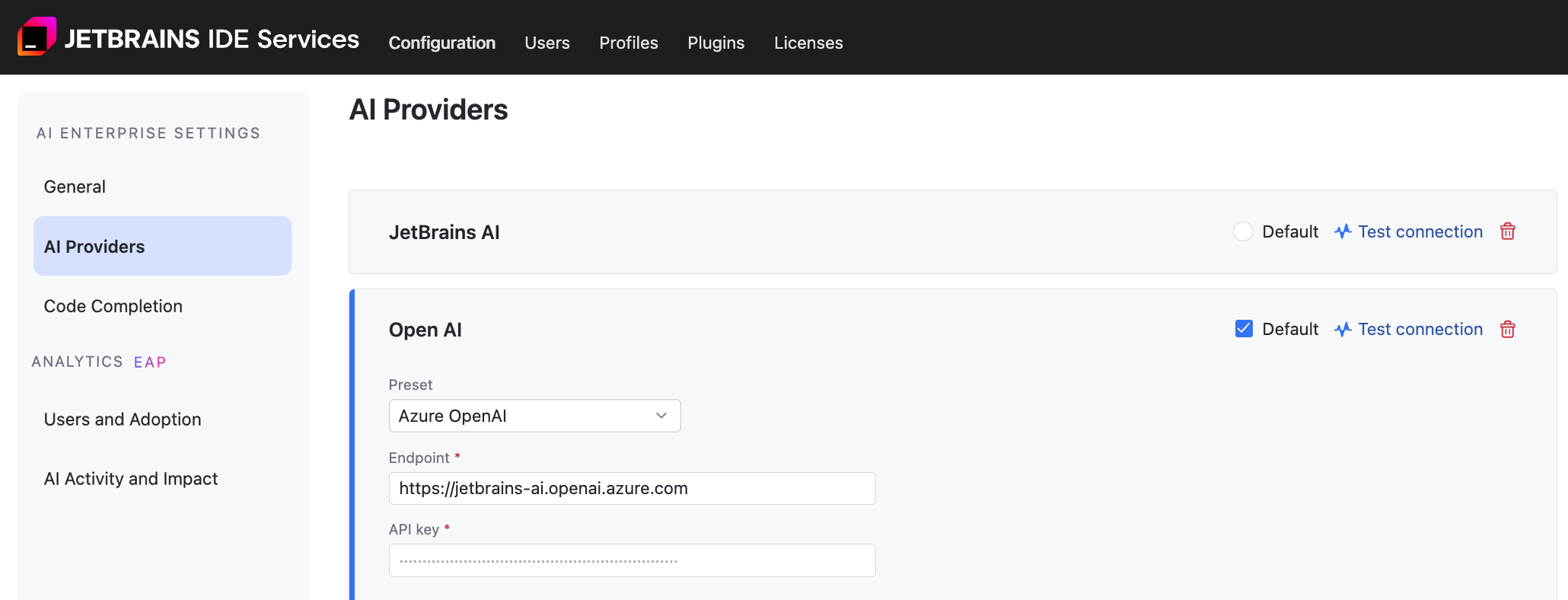The image size is (1568, 600).
Task: Click the JetBrains IDE Services logo icon
Action: click(37, 37)
